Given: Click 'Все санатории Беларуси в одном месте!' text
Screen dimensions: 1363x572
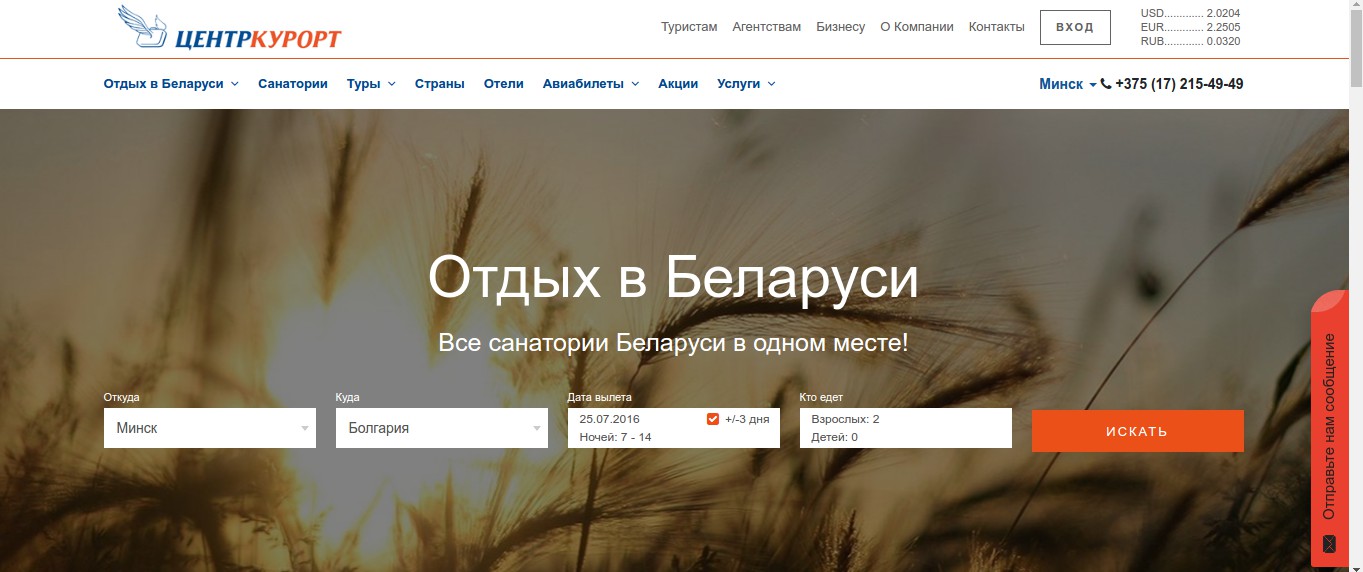Looking at the screenshot, I should point(673,343).
